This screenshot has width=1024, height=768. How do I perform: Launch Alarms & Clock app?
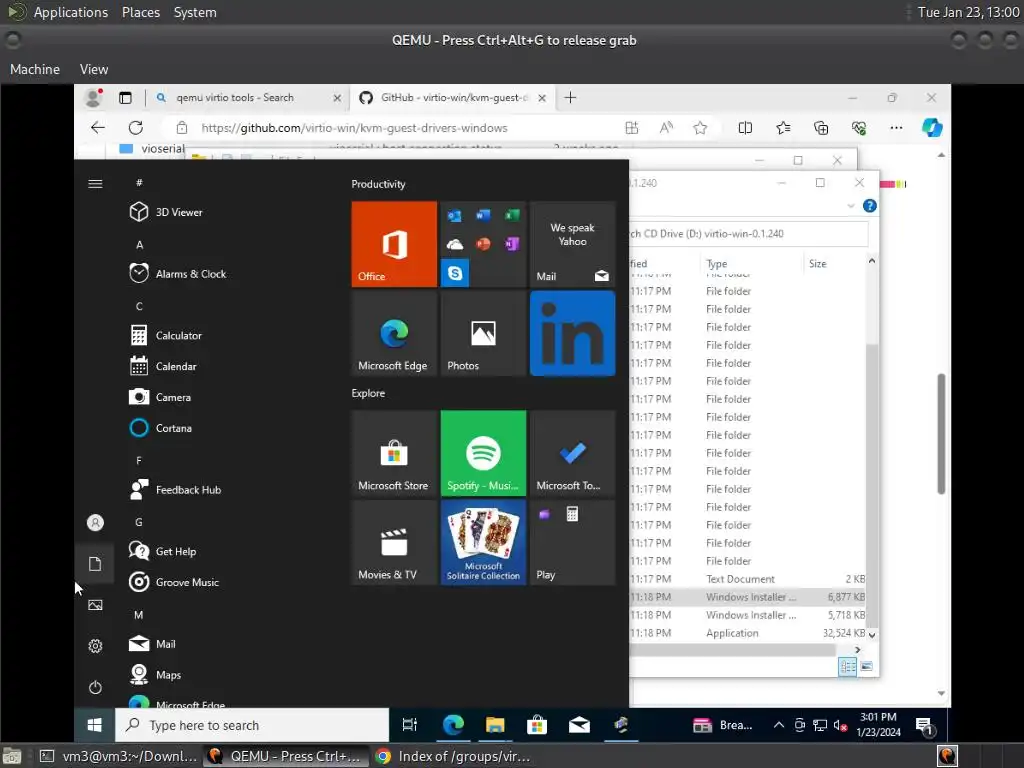(x=178, y=274)
